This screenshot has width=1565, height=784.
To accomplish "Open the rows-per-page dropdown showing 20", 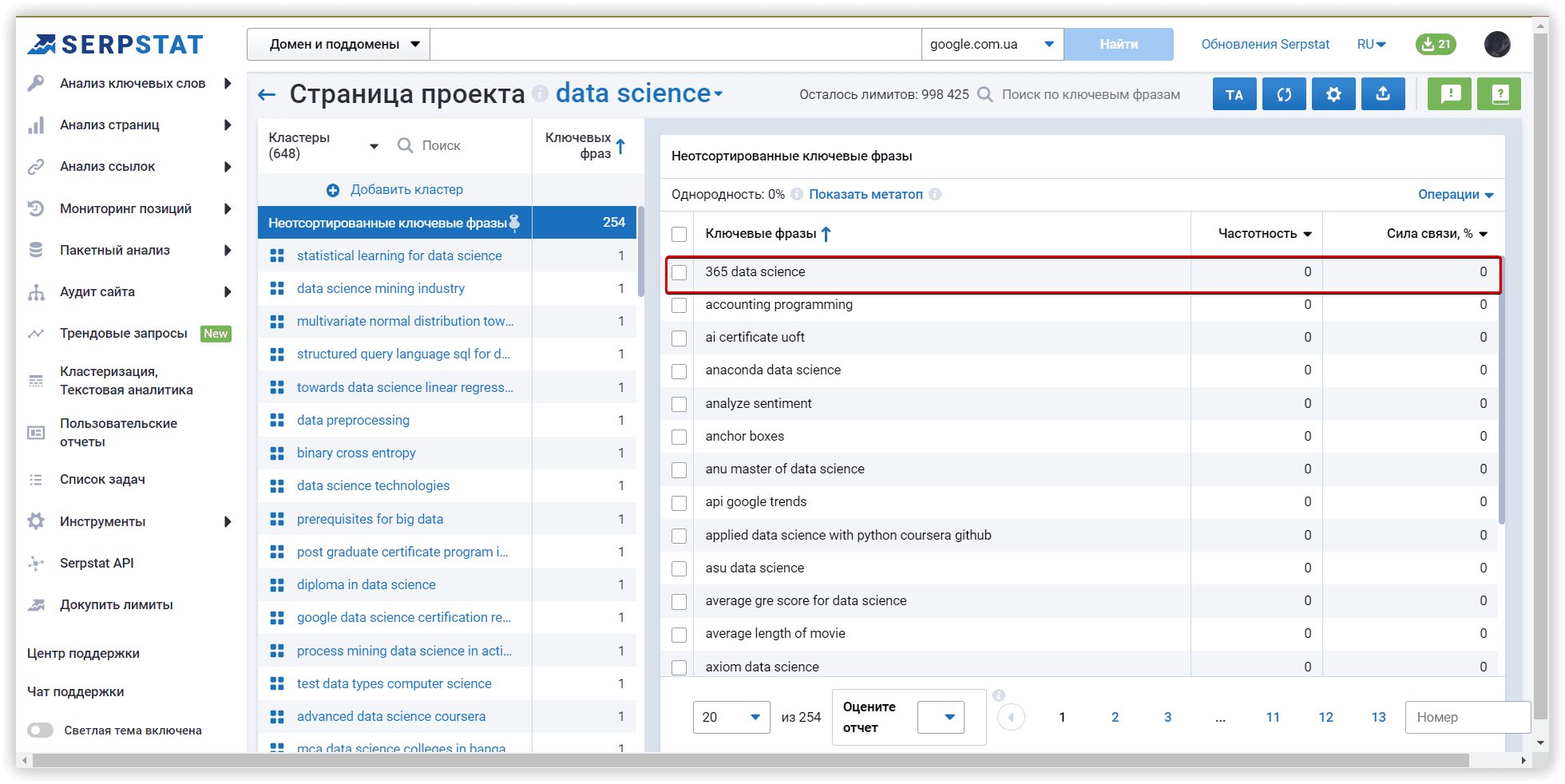I will pos(731,717).
